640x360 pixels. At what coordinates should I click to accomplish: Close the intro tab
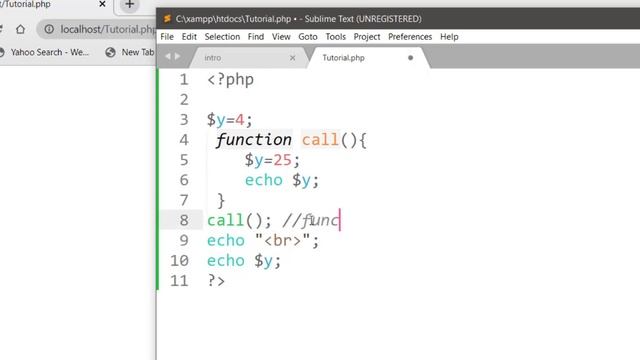coord(293,58)
